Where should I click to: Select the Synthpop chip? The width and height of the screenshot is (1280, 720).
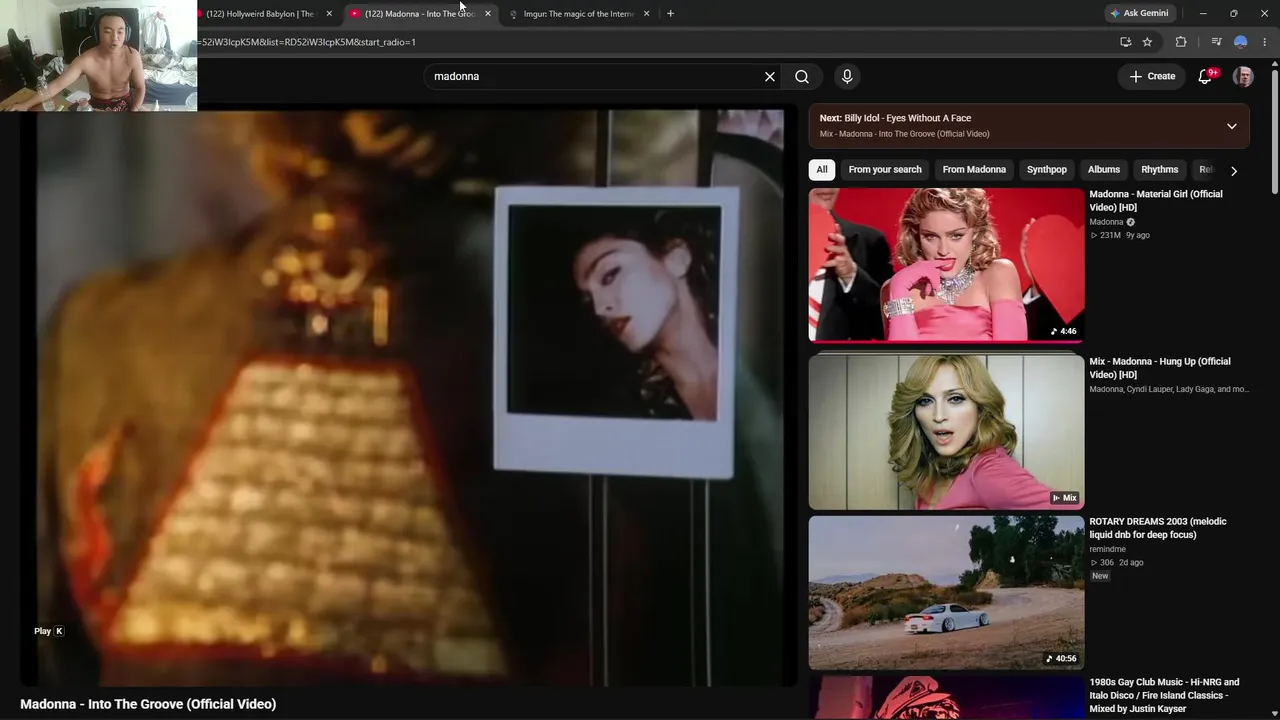click(x=1047, y=170)
